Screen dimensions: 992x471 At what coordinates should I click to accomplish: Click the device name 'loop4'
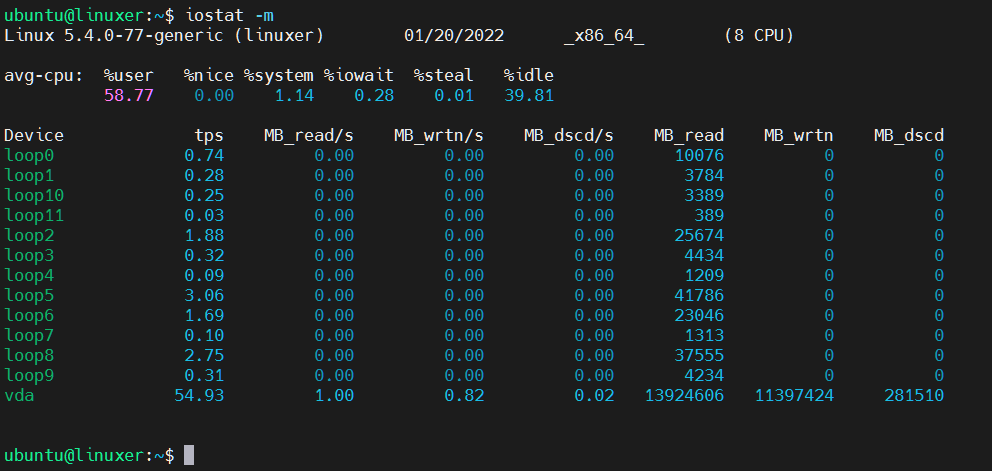[29, 276]
